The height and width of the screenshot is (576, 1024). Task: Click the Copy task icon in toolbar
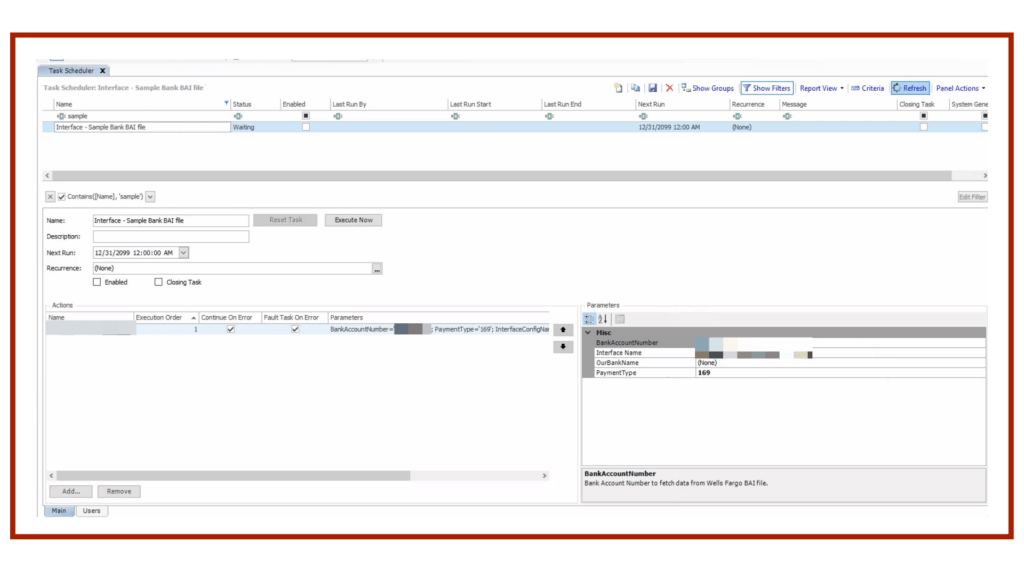(635, 88)
